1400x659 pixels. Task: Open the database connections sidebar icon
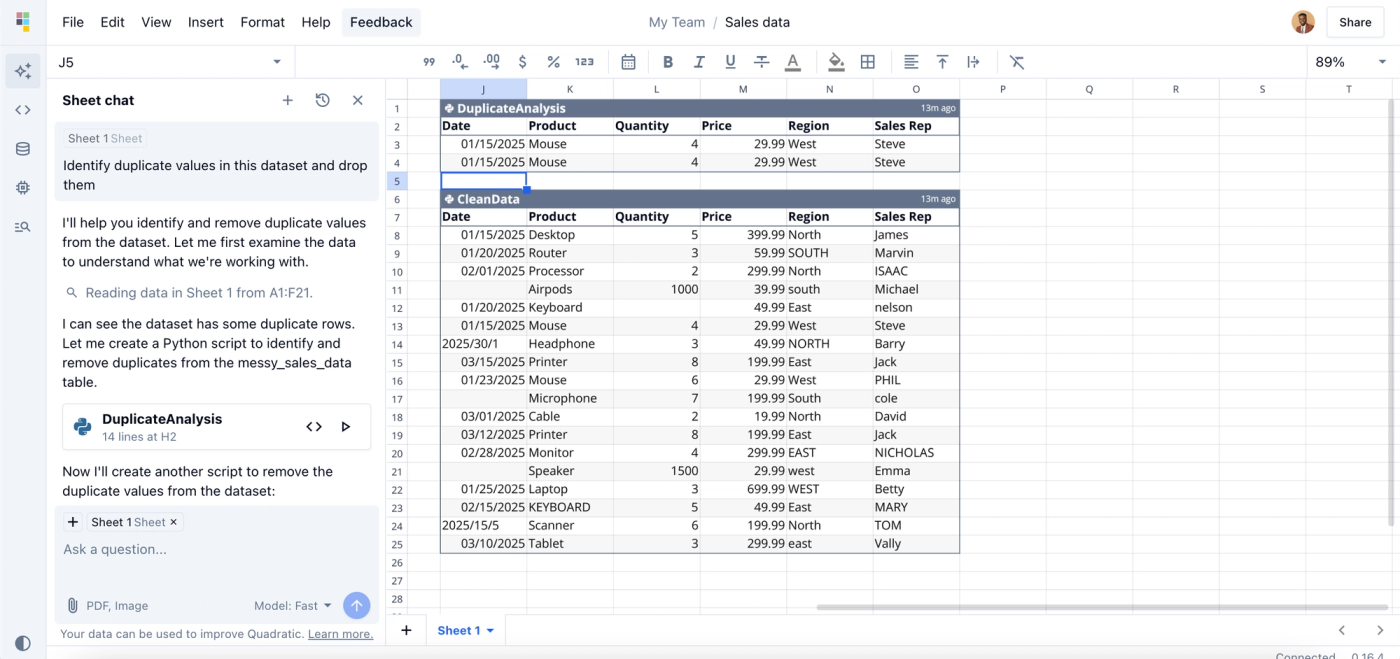23,149
